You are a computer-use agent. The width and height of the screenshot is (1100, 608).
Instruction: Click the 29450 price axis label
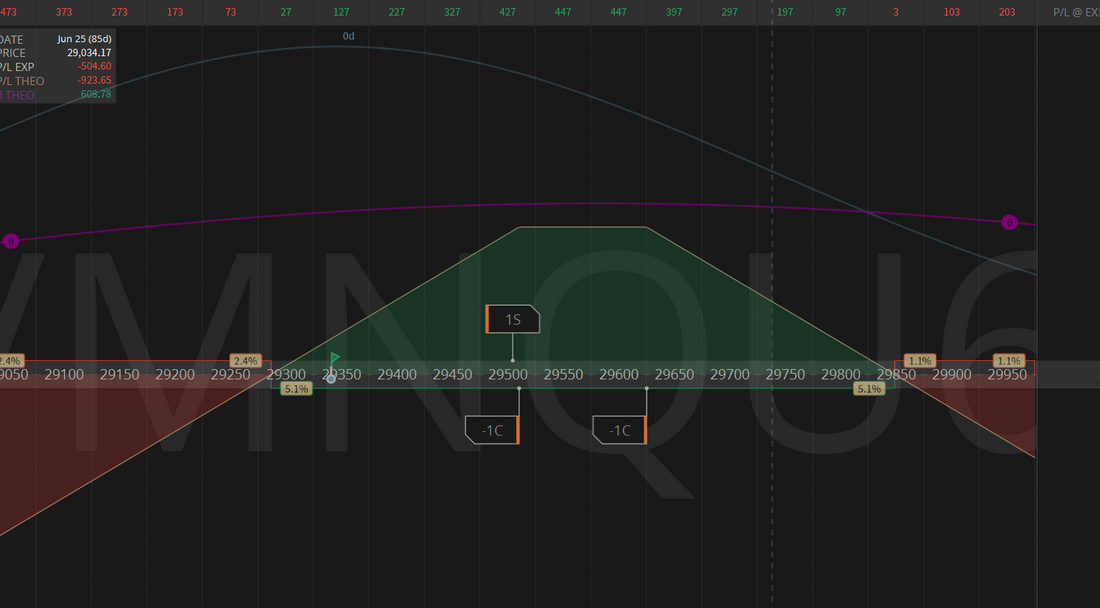tap(452, 374)
